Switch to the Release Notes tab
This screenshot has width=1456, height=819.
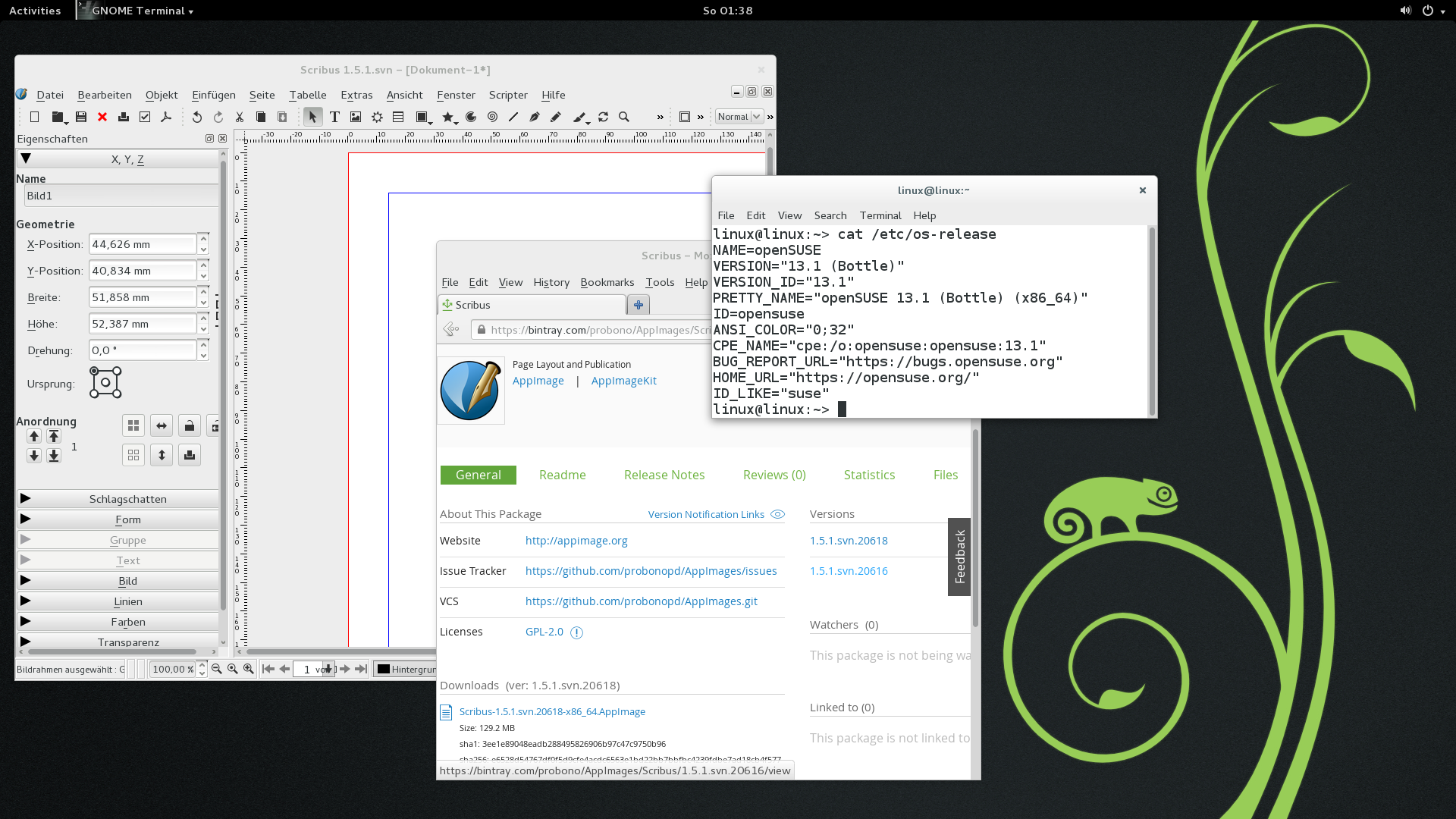tap(664, 475)
